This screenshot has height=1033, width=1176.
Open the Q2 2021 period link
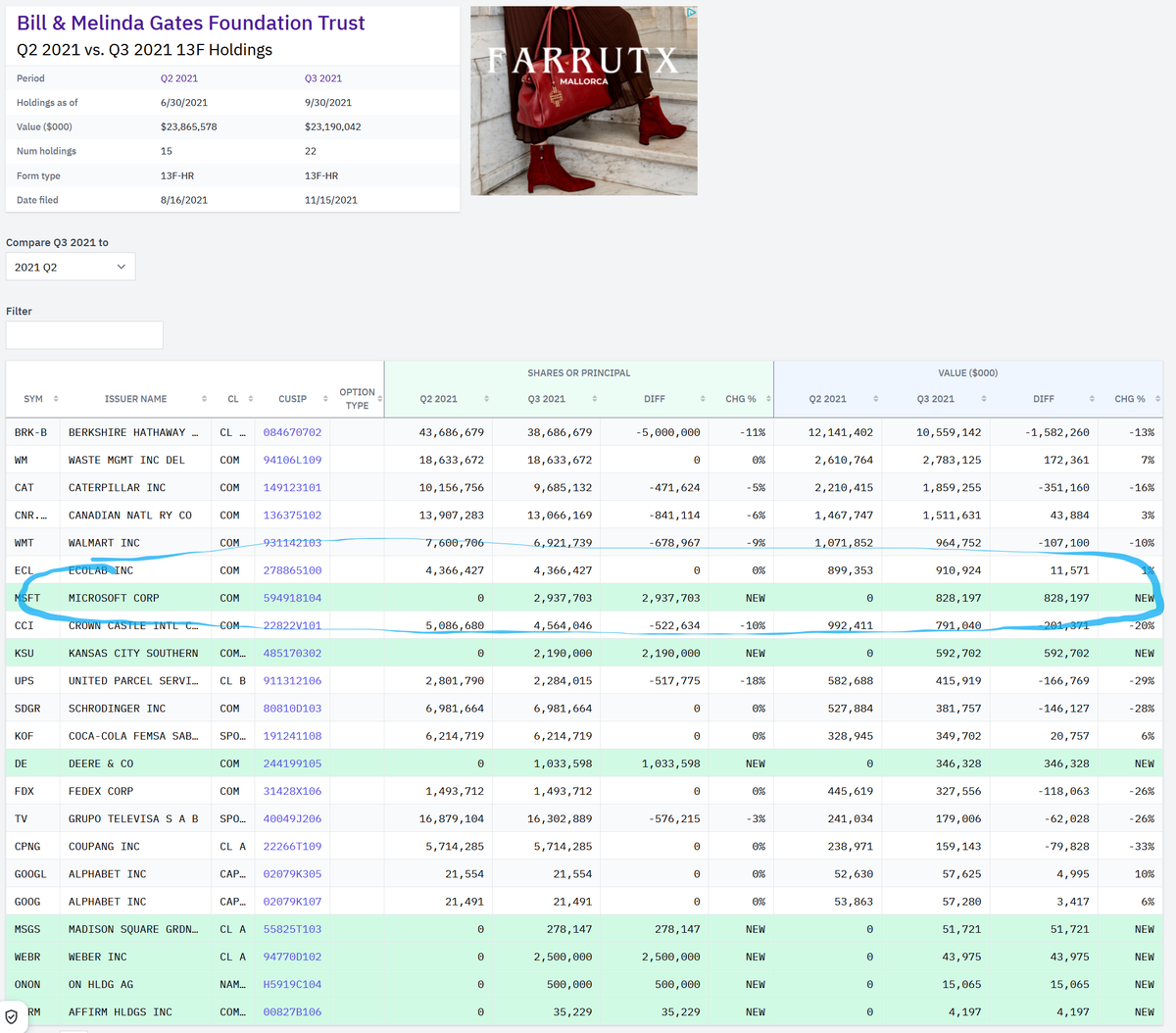(x=179, y=78)
